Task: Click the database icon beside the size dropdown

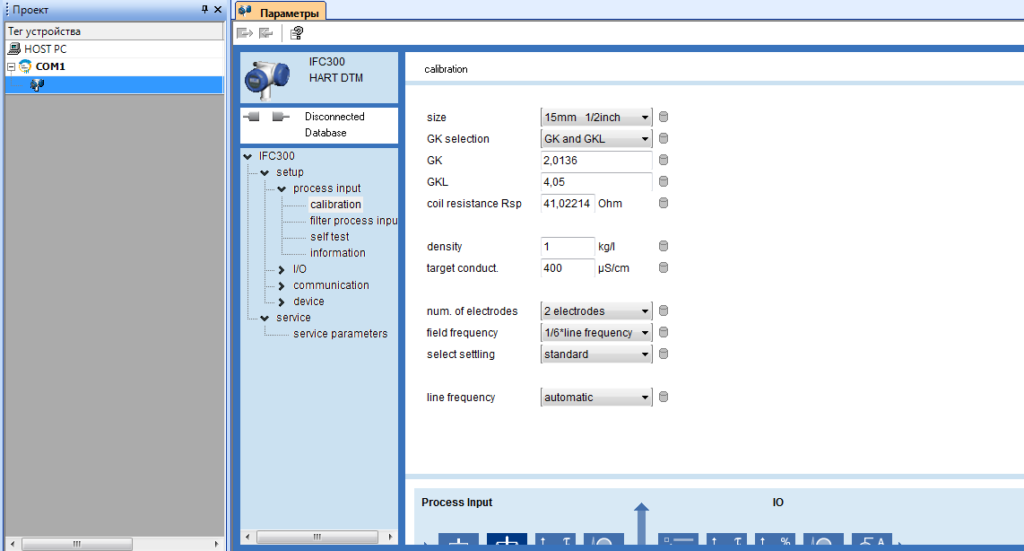Action: click(x=663, y=117)
